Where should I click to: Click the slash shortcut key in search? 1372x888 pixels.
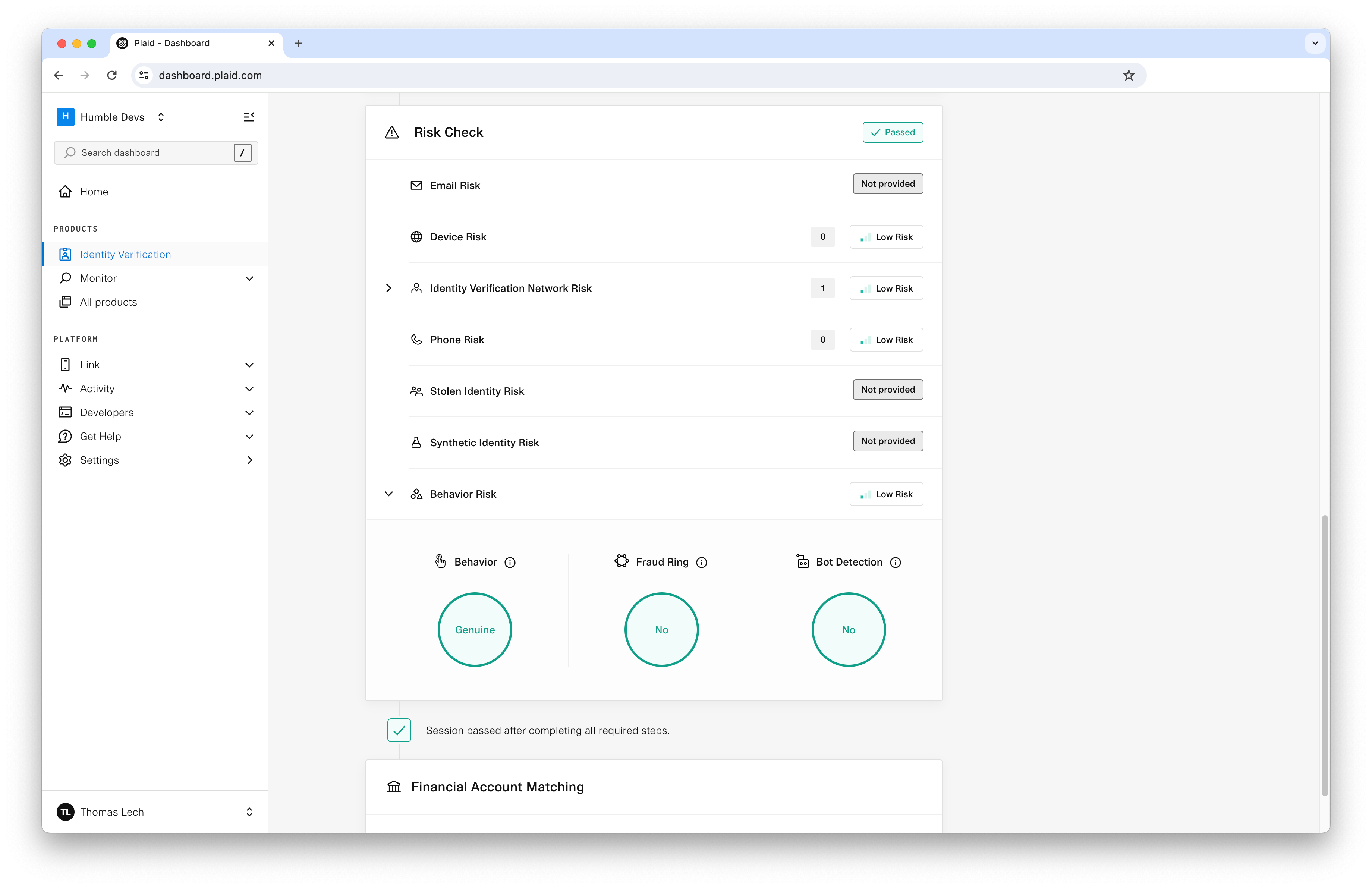click(x=242, y=153)
